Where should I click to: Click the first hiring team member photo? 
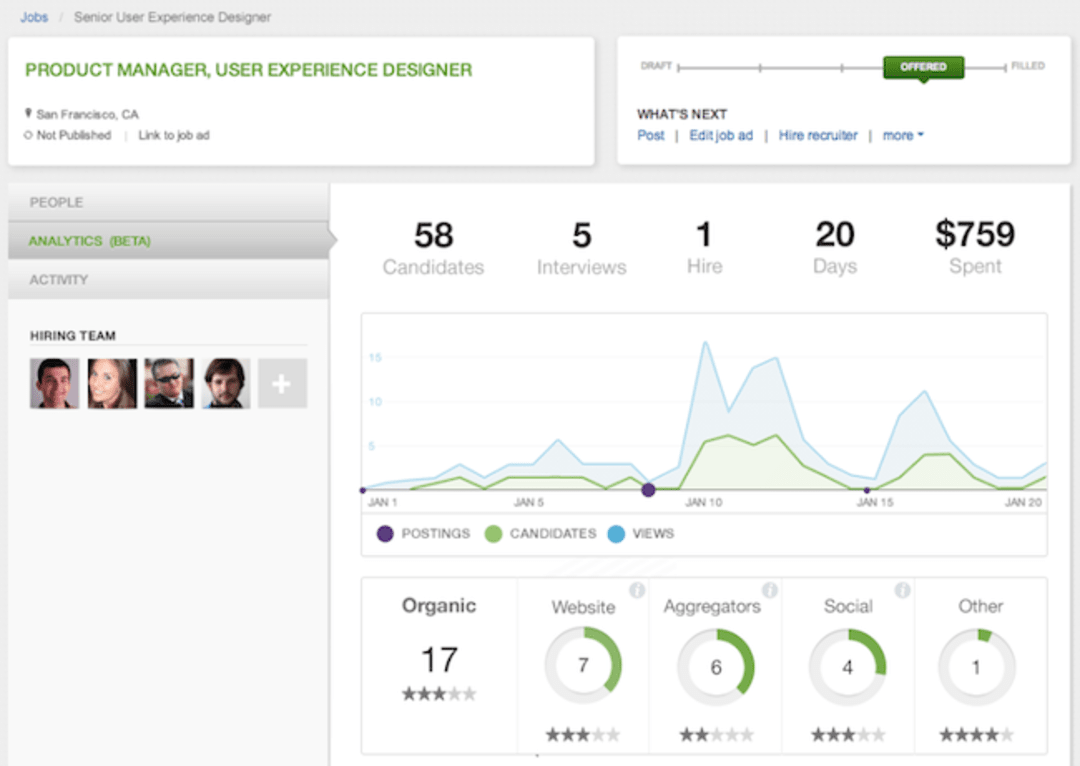(55, 383)
